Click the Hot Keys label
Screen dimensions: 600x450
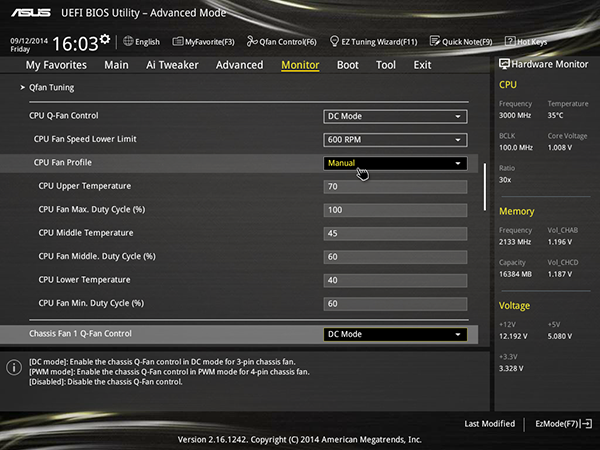point(532,42)
